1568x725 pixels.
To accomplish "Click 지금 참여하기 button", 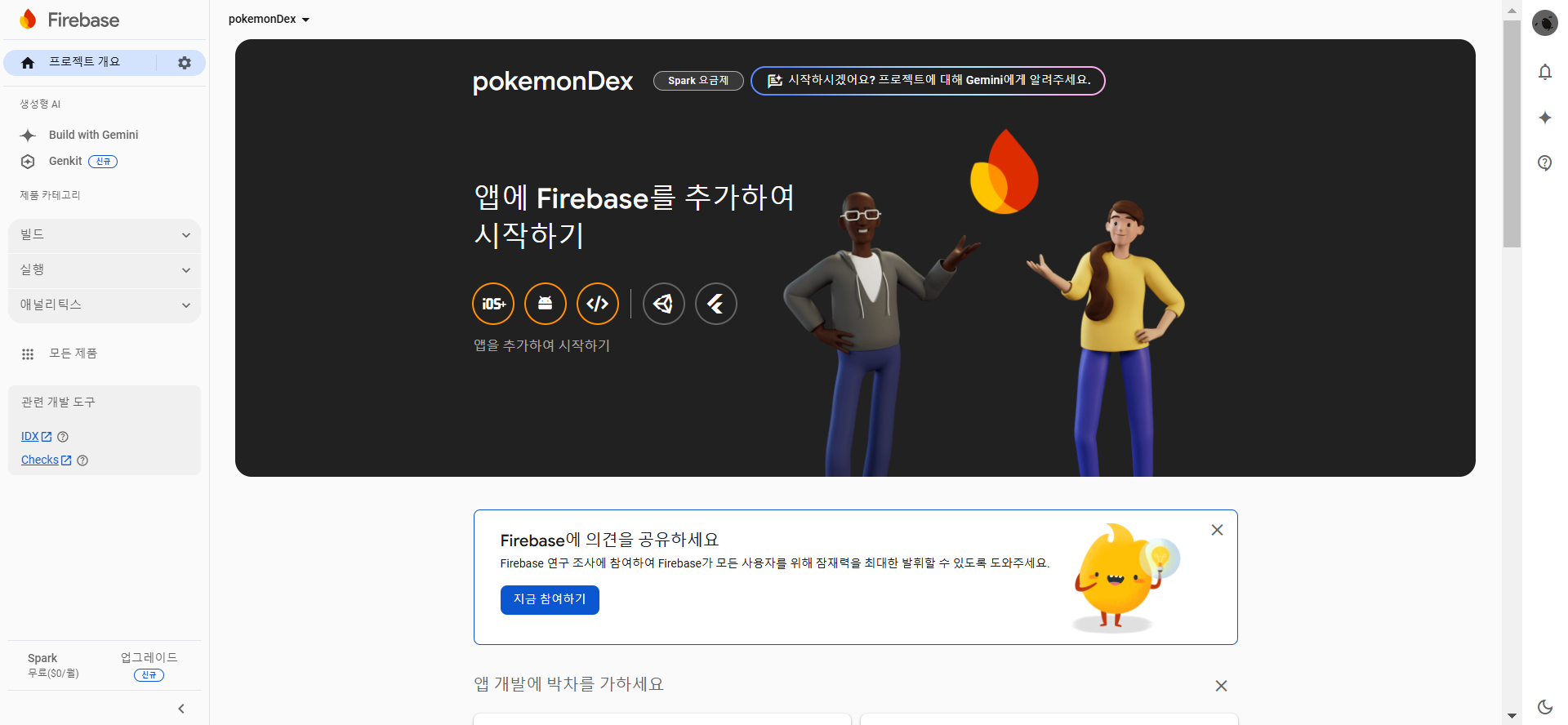I will [x=550, y=600].
